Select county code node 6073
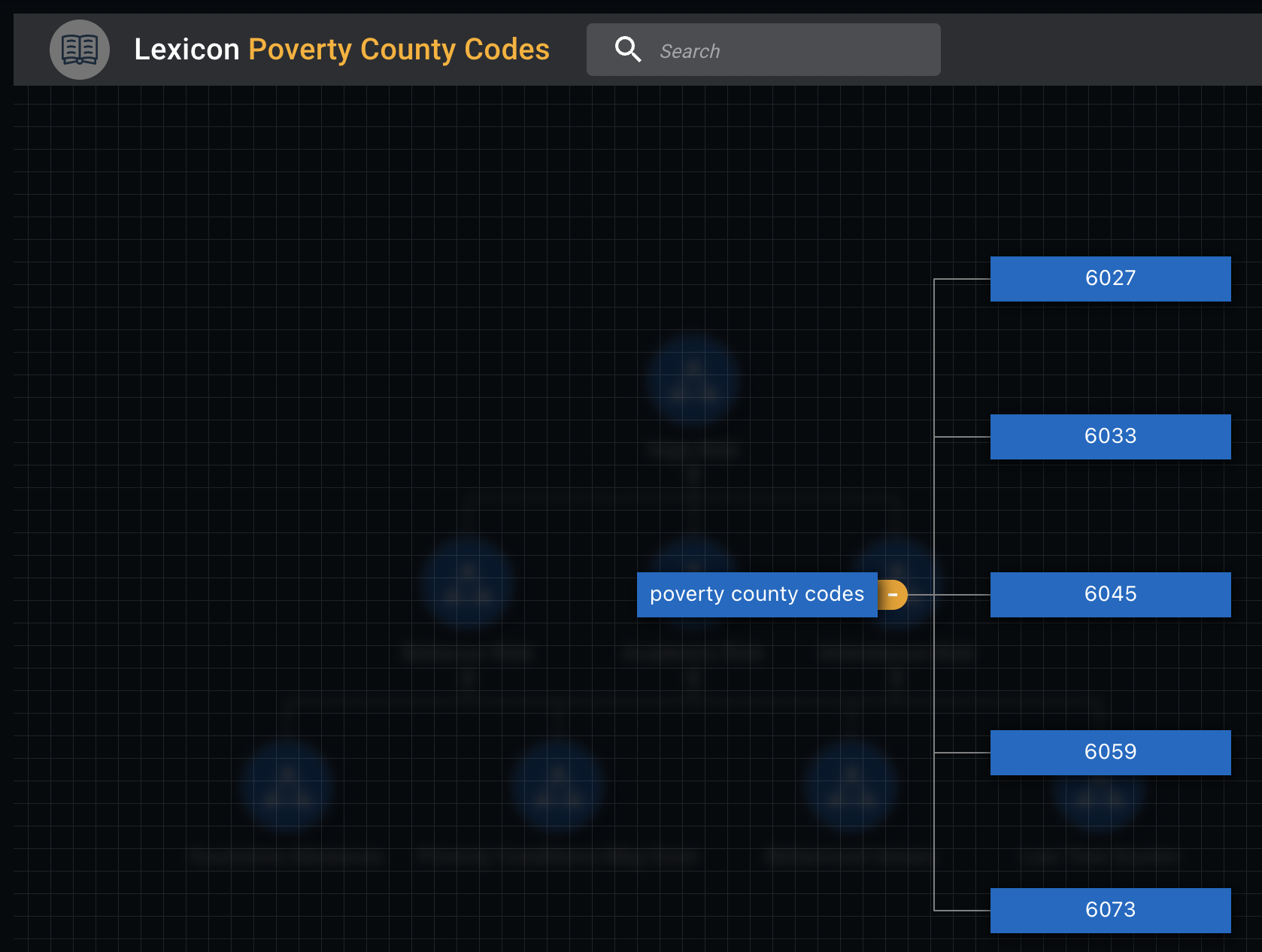Image resolution: width=1262 pixels, height=952 pixels. 1110,910
